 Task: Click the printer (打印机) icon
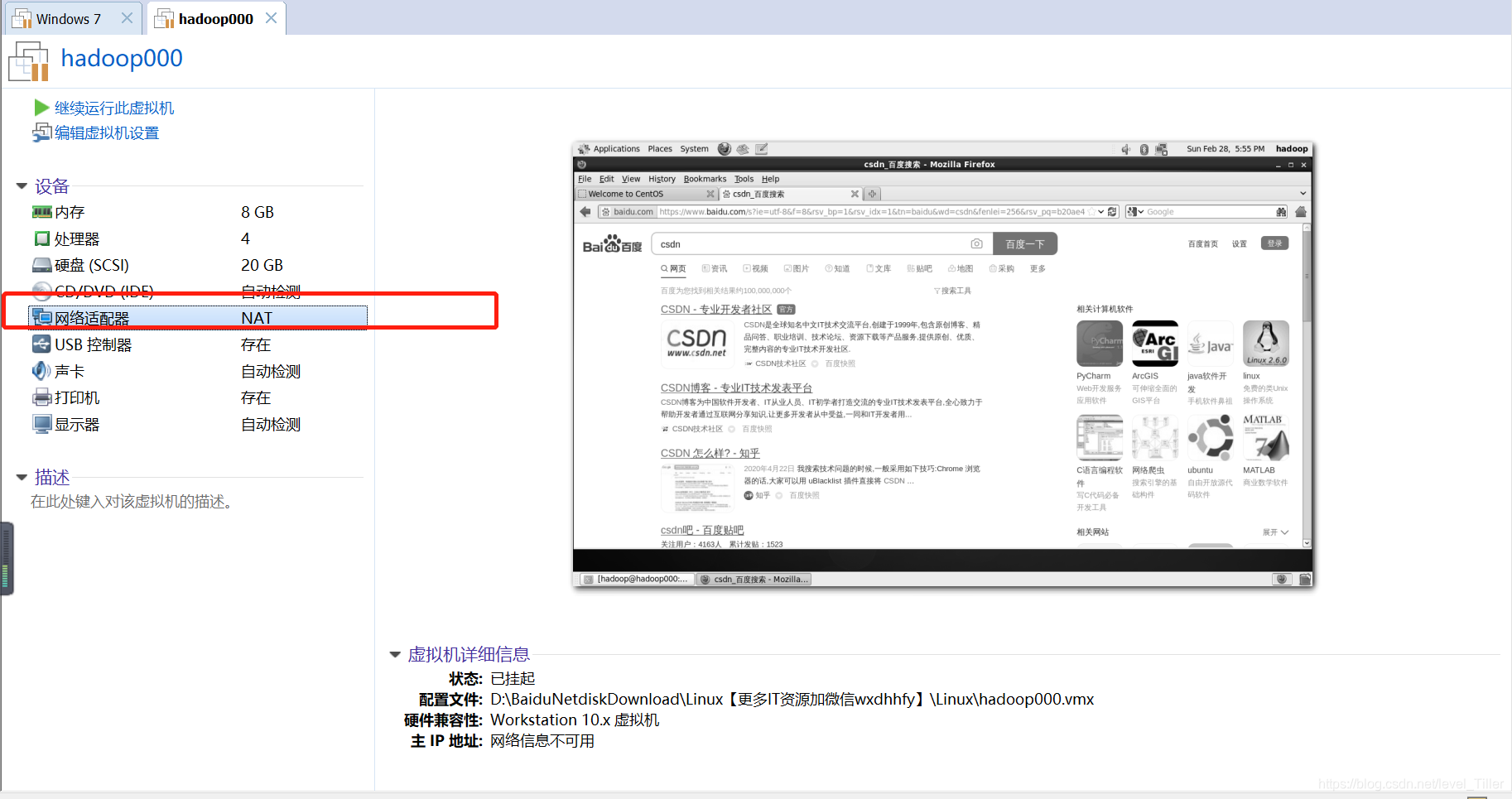pyautogui.click(x=41, y=397)
